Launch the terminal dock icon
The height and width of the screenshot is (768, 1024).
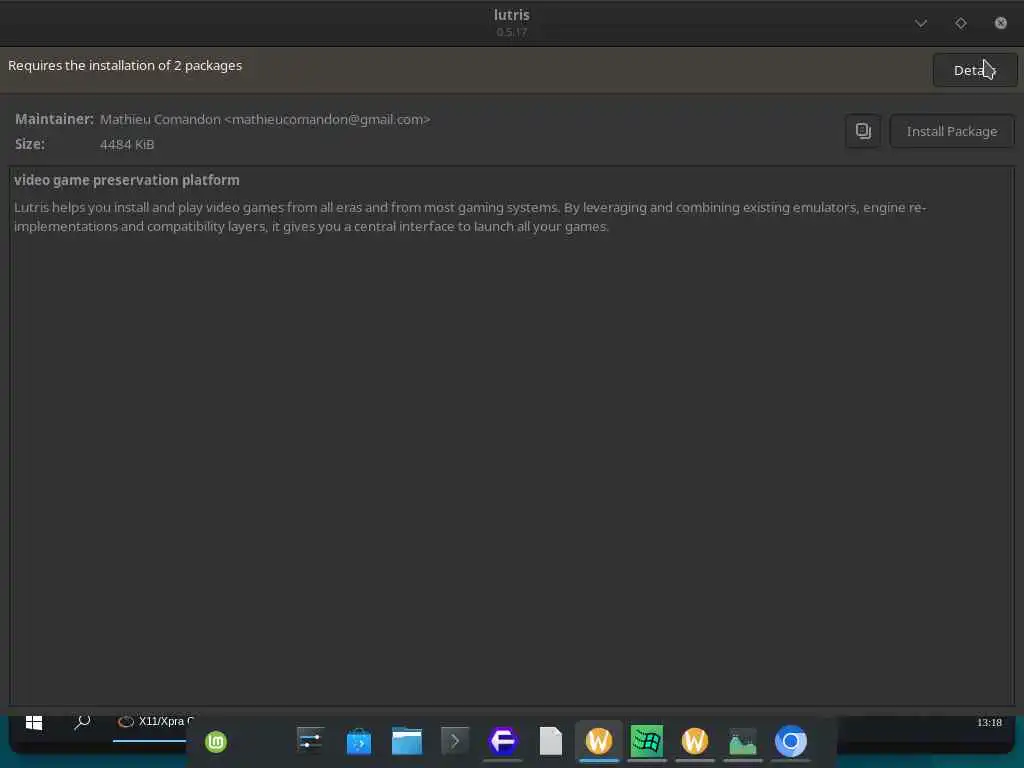coord(455,741)
